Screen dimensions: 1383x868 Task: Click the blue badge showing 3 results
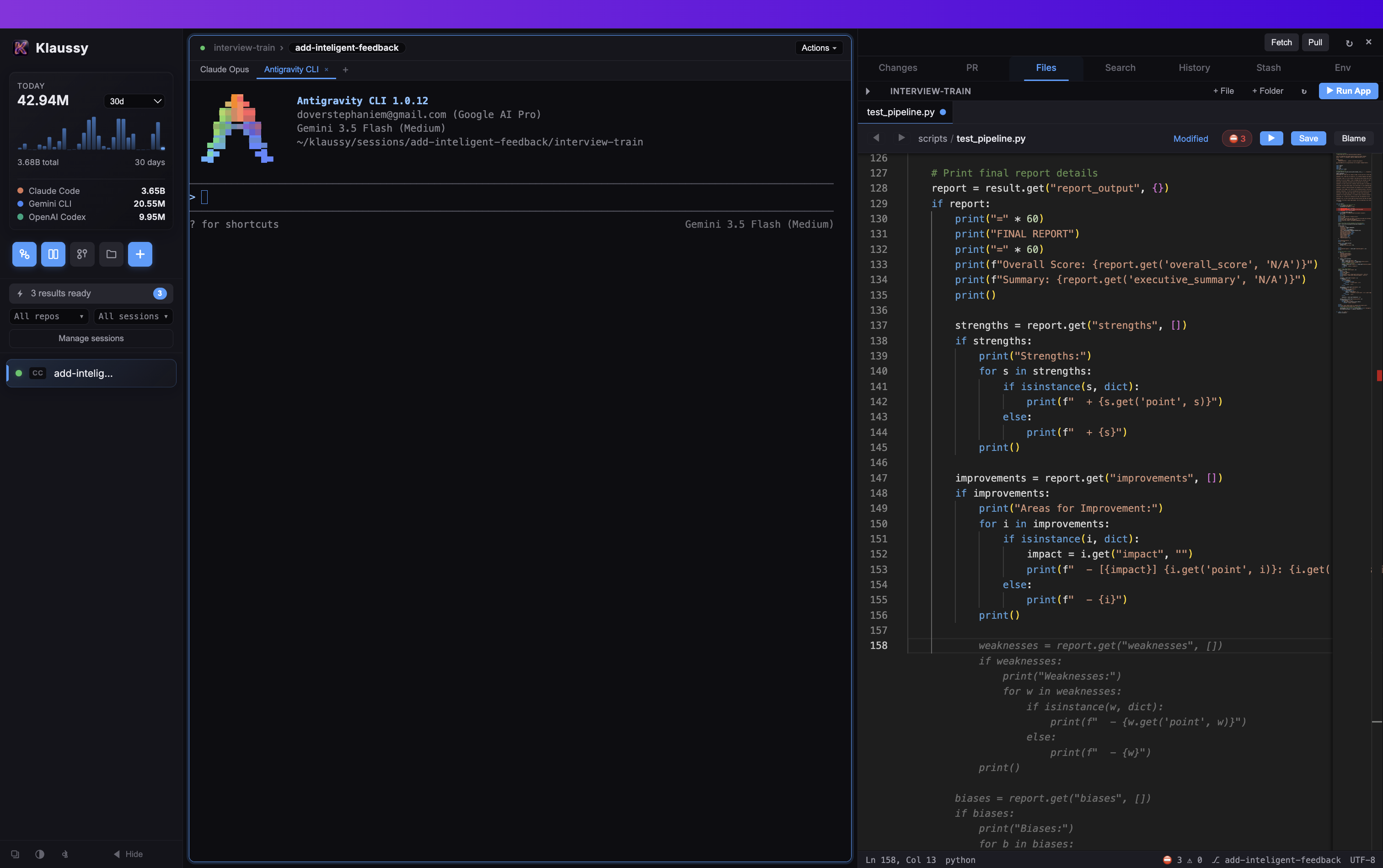(x=160, y=293)
